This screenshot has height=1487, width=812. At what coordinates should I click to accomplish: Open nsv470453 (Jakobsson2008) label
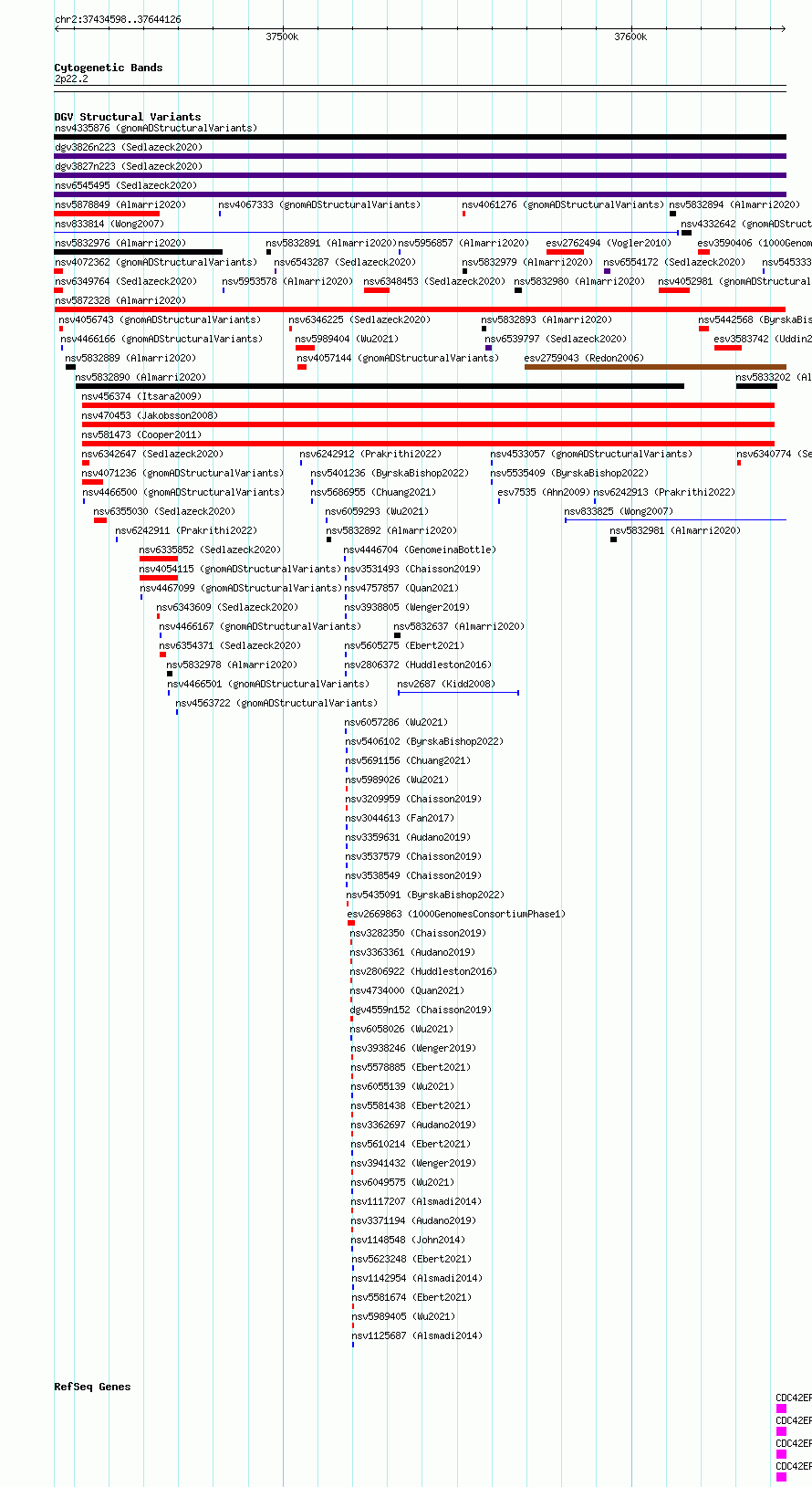tap(151, 415)
